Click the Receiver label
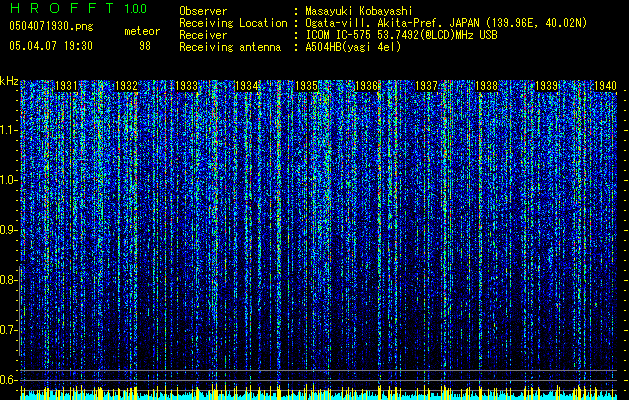The image size is (629, 400). (x=203, y=35)
